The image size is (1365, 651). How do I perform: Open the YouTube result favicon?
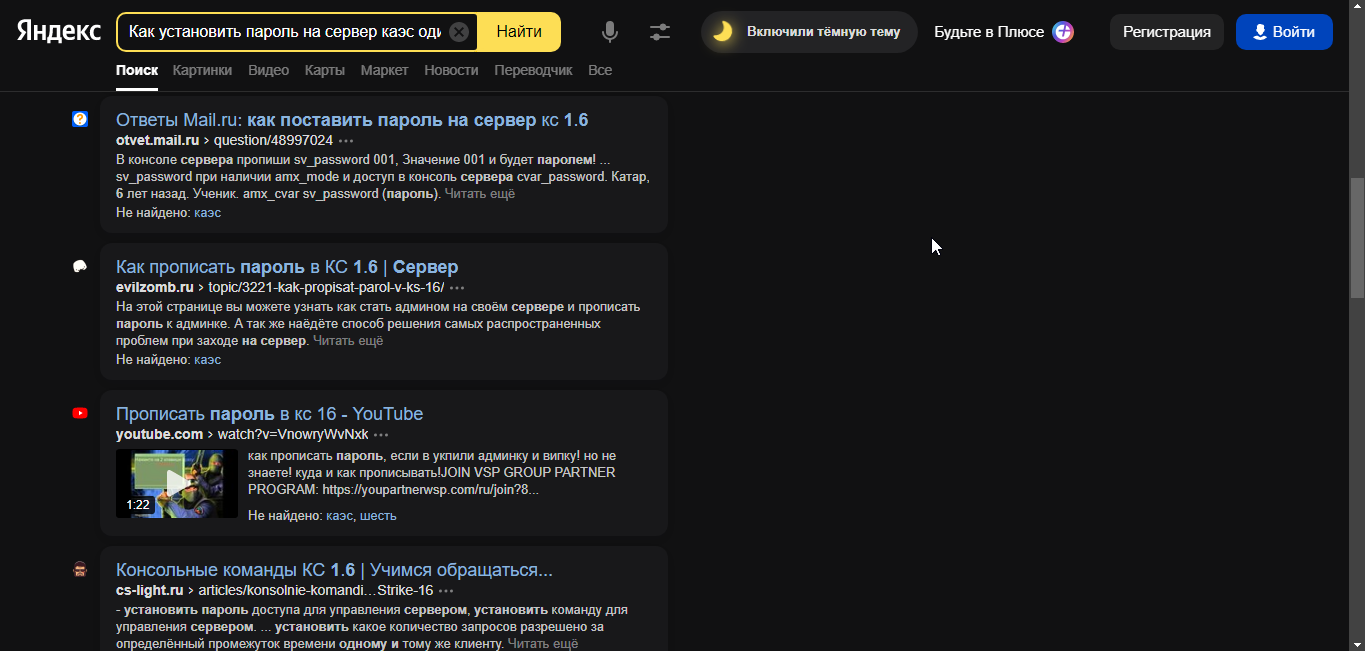(80, 413)
